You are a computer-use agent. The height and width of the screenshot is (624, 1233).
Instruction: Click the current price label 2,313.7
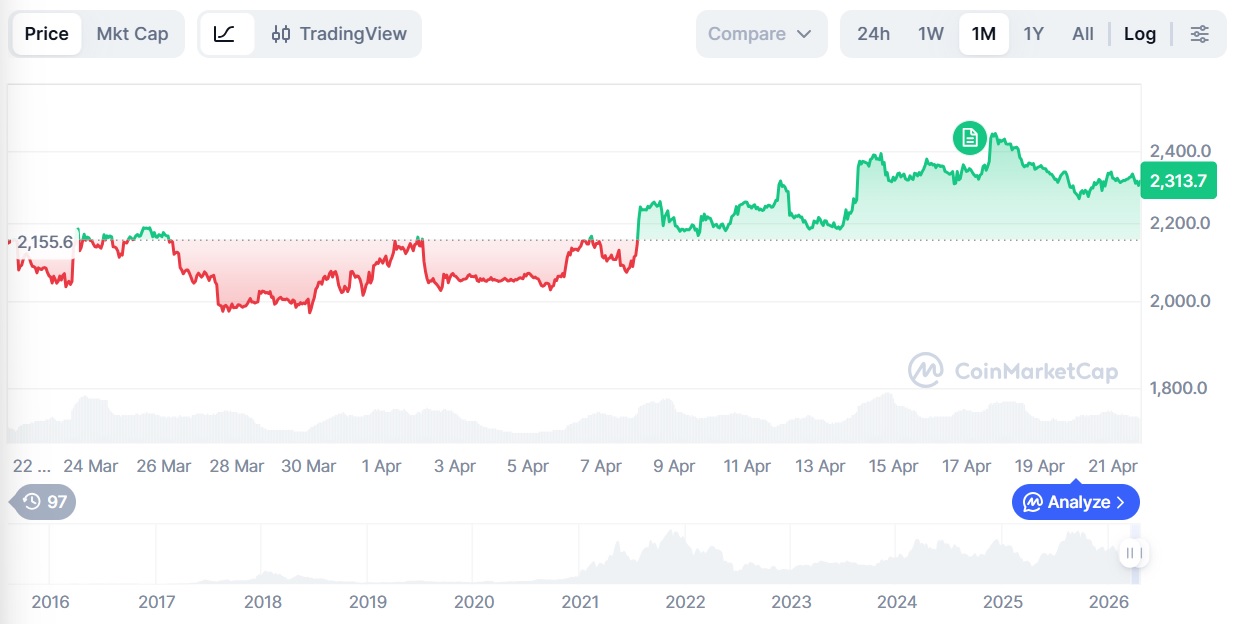pos(1178,181)
